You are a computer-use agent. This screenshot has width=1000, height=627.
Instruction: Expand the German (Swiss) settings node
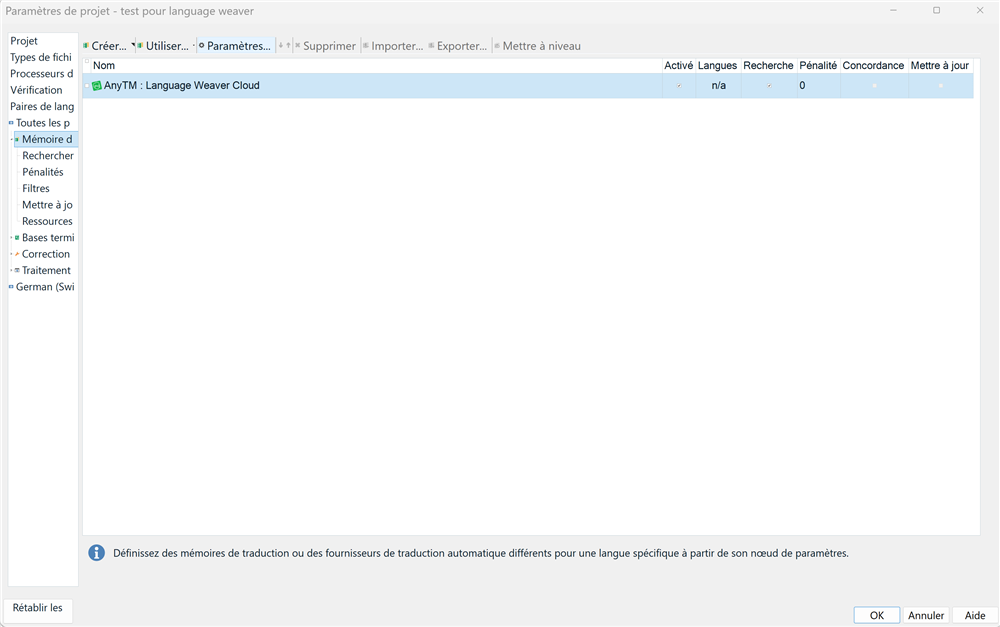[x=9, y=286]
